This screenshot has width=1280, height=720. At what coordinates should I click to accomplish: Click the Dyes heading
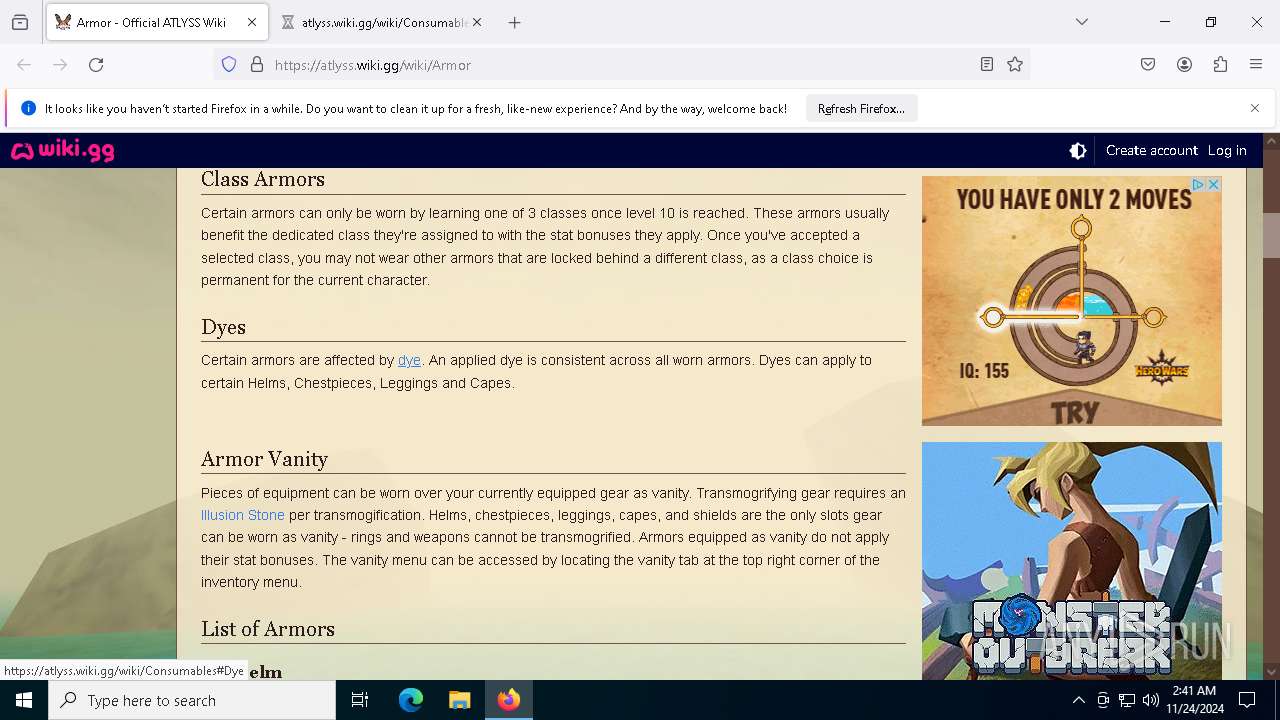pos(223,327)
